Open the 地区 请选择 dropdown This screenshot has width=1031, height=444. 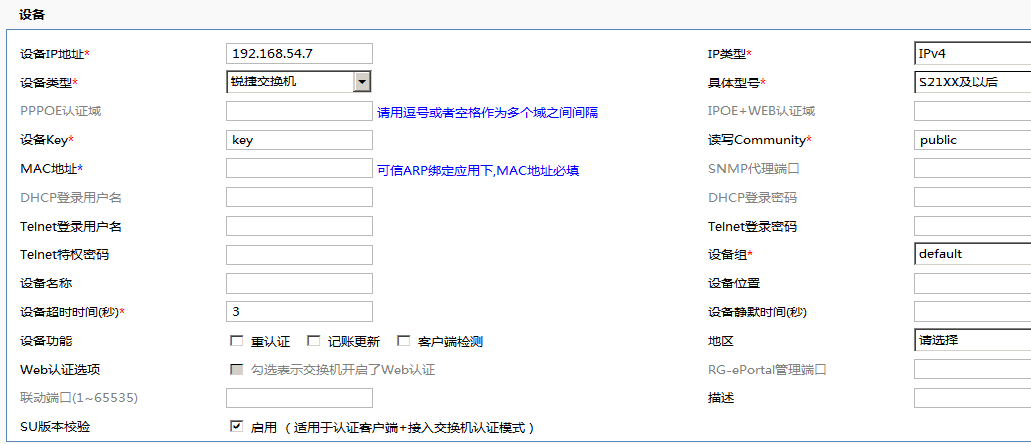click(x=972, y=341)
